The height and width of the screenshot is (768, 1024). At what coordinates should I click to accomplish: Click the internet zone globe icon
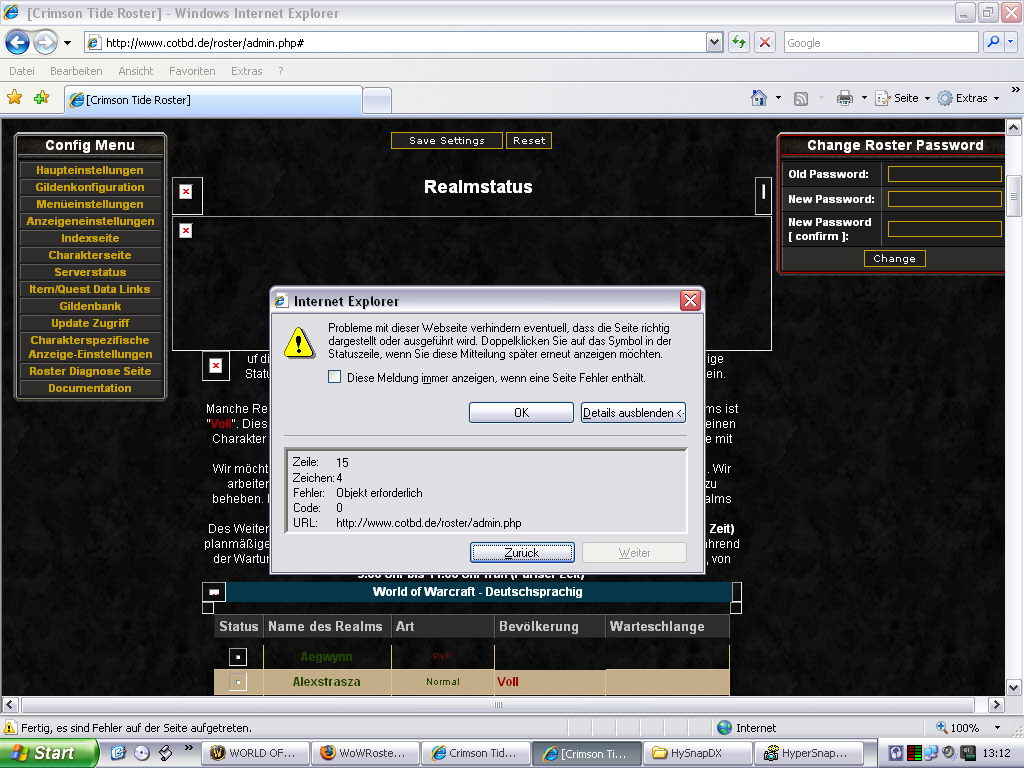coord(724,728)
